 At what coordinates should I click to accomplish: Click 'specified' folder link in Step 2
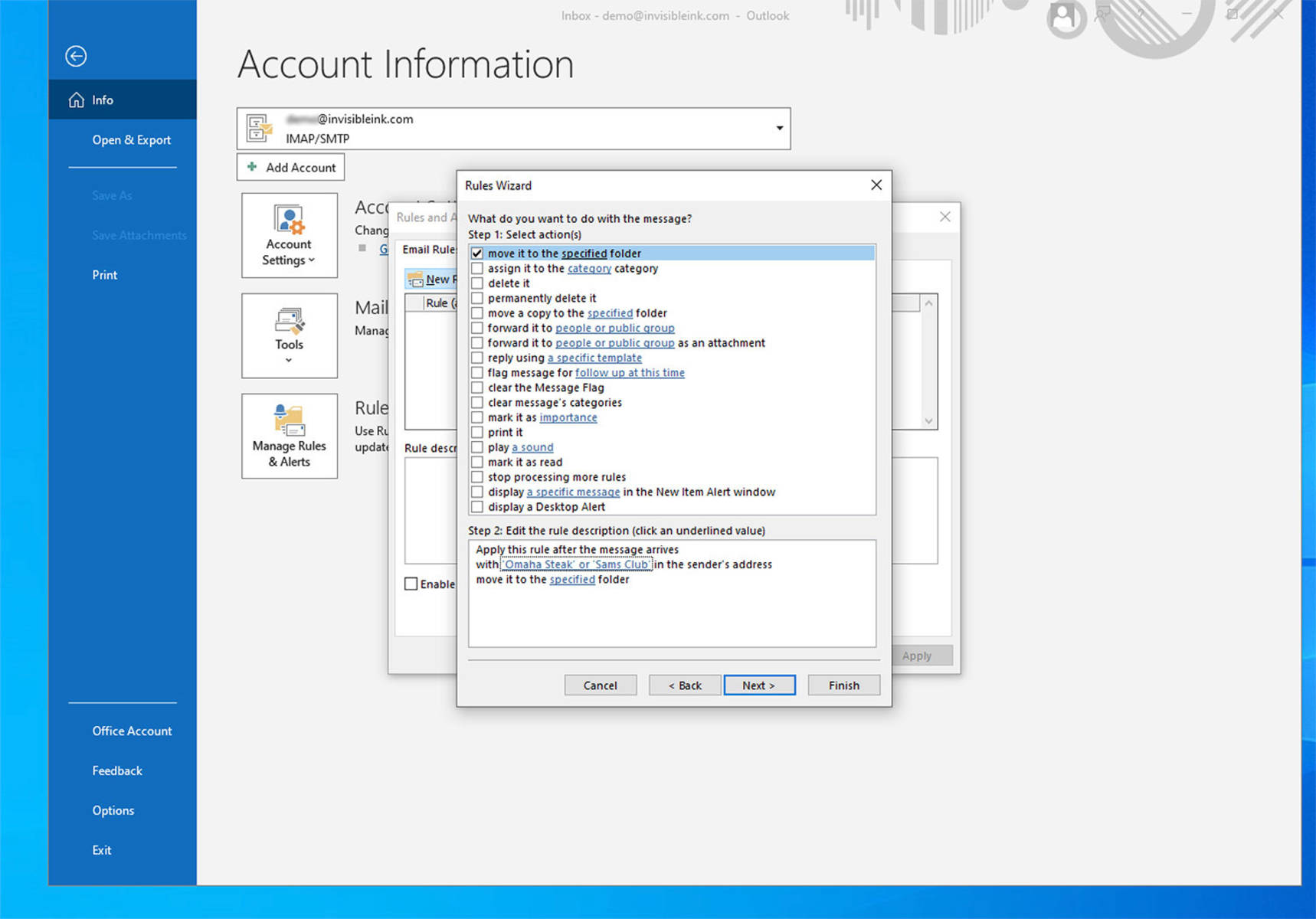(572, 580)
